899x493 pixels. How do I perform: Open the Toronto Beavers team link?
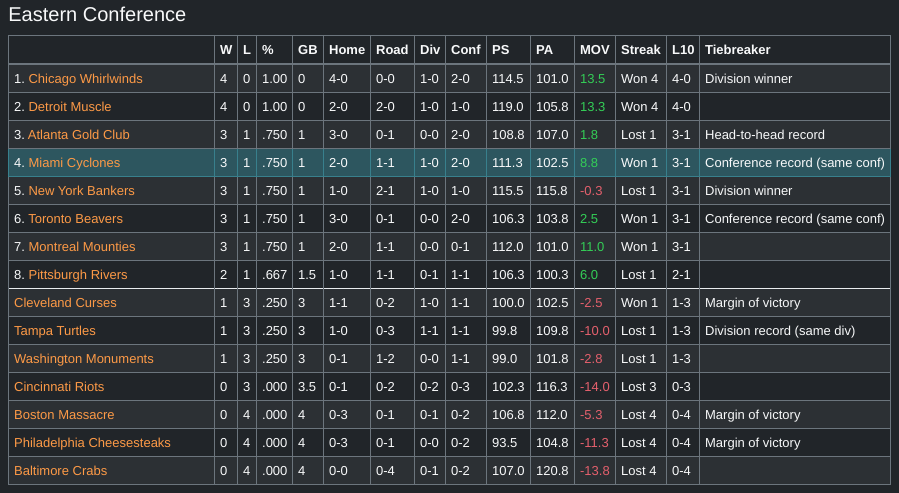point(76,219)
